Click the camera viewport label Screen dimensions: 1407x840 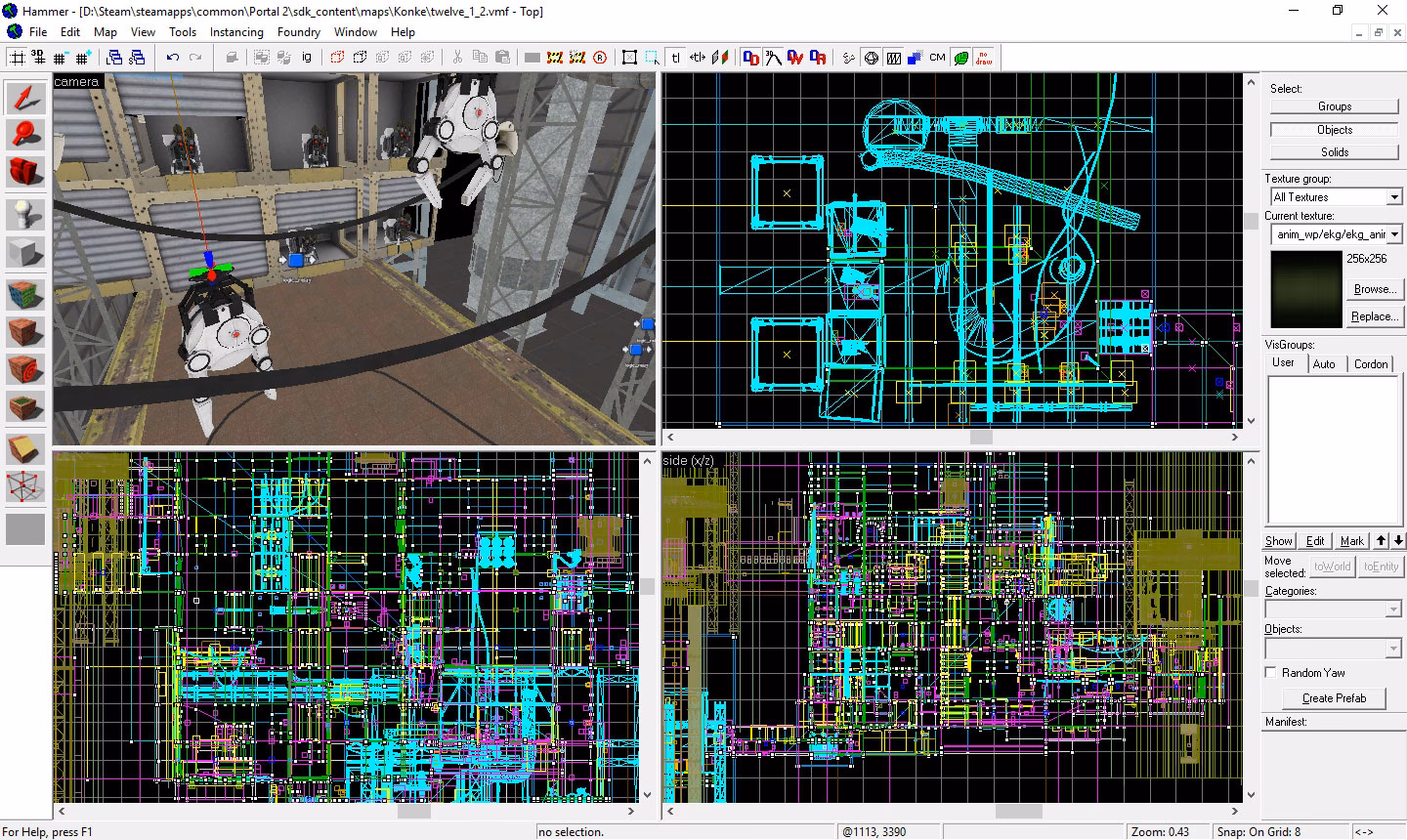[x=76, y=82]
